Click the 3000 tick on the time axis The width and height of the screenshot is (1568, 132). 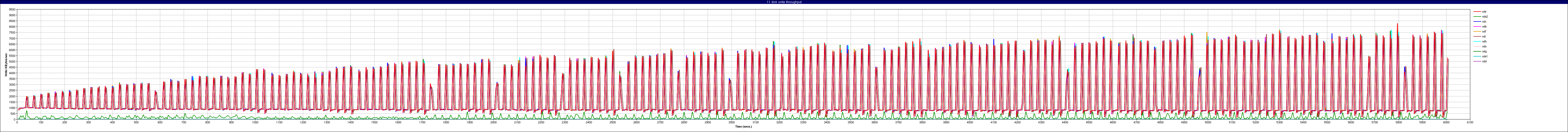tap(732, 122)
